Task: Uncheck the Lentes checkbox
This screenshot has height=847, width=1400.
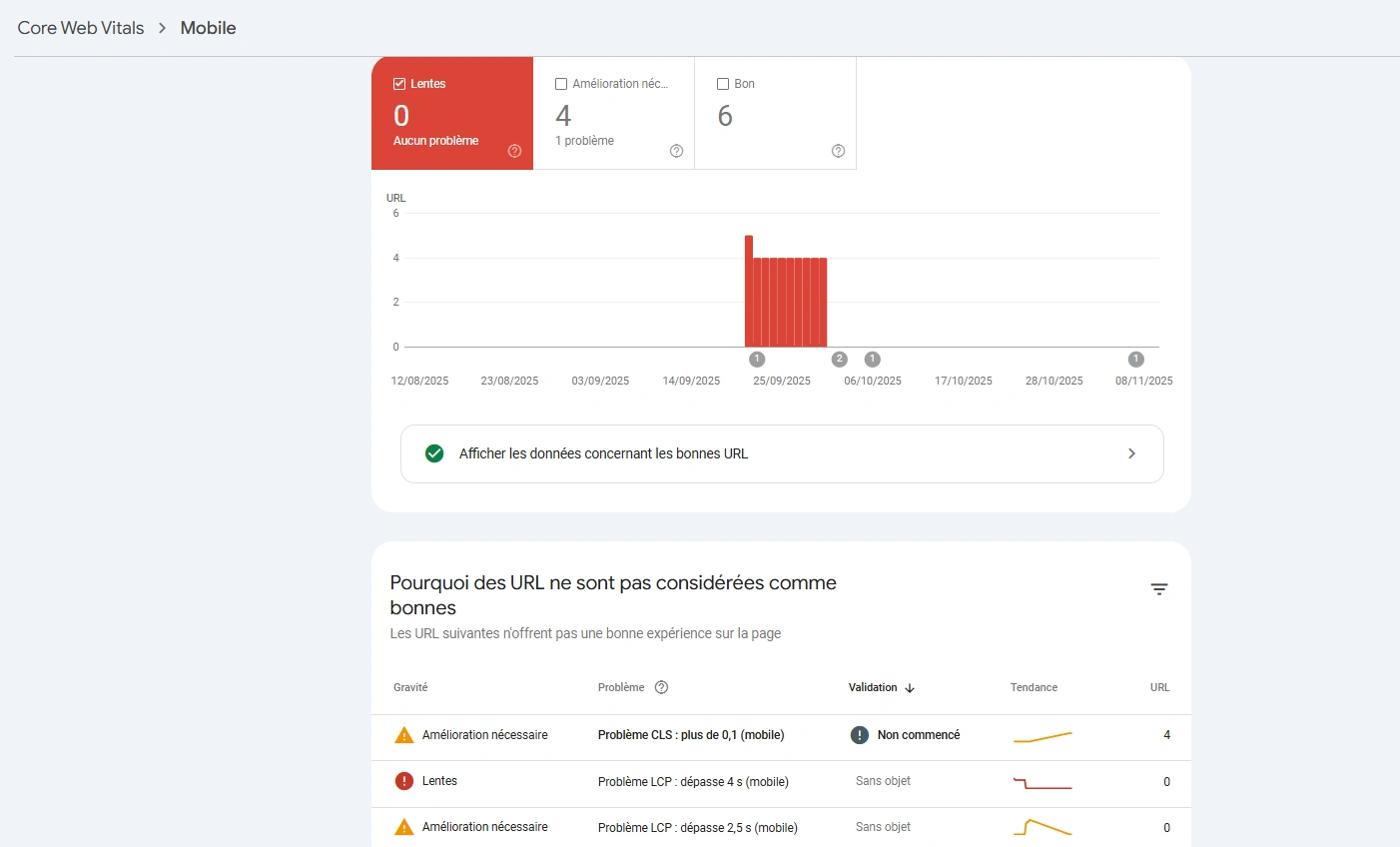Action: pyautogui.click(x=399, y=84)
